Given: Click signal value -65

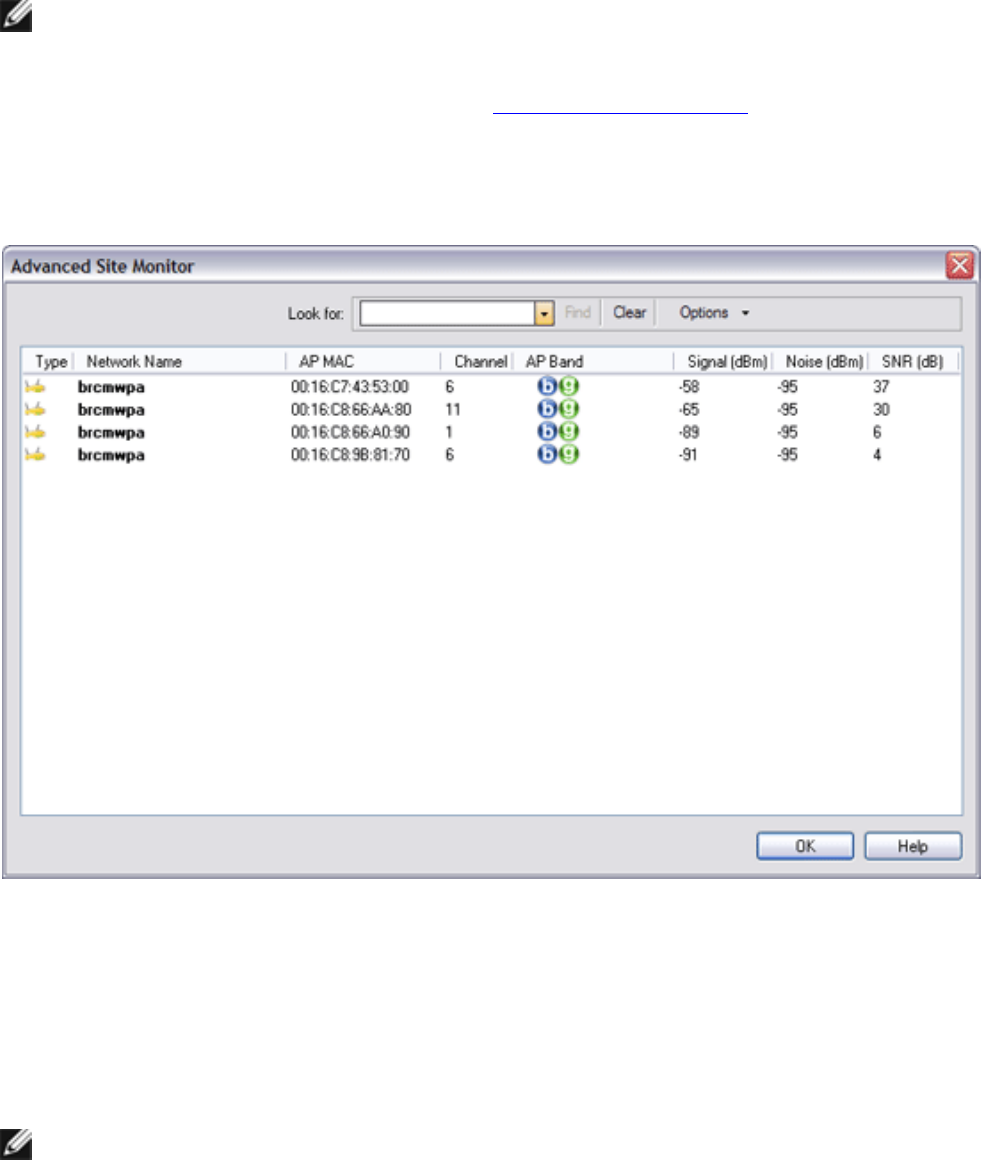Looking at the screenshot, I should [689, 410].
